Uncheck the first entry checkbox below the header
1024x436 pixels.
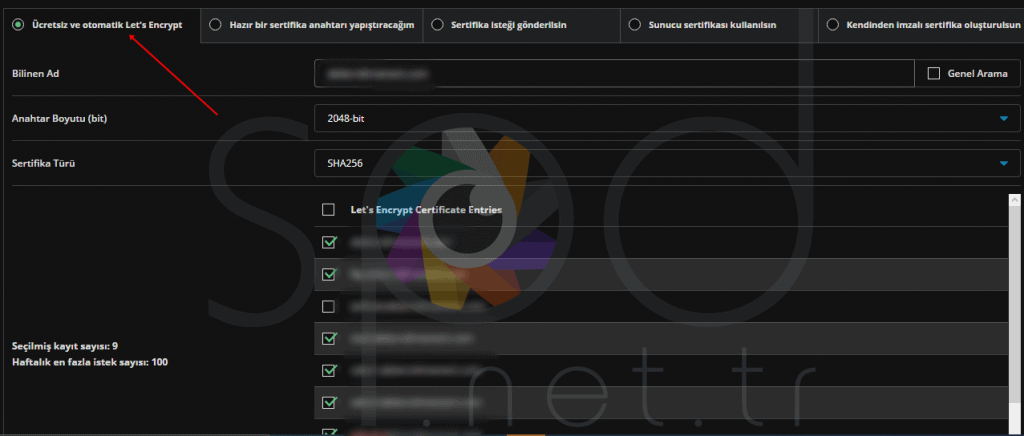pyautogui.click(x=328, y=242)
